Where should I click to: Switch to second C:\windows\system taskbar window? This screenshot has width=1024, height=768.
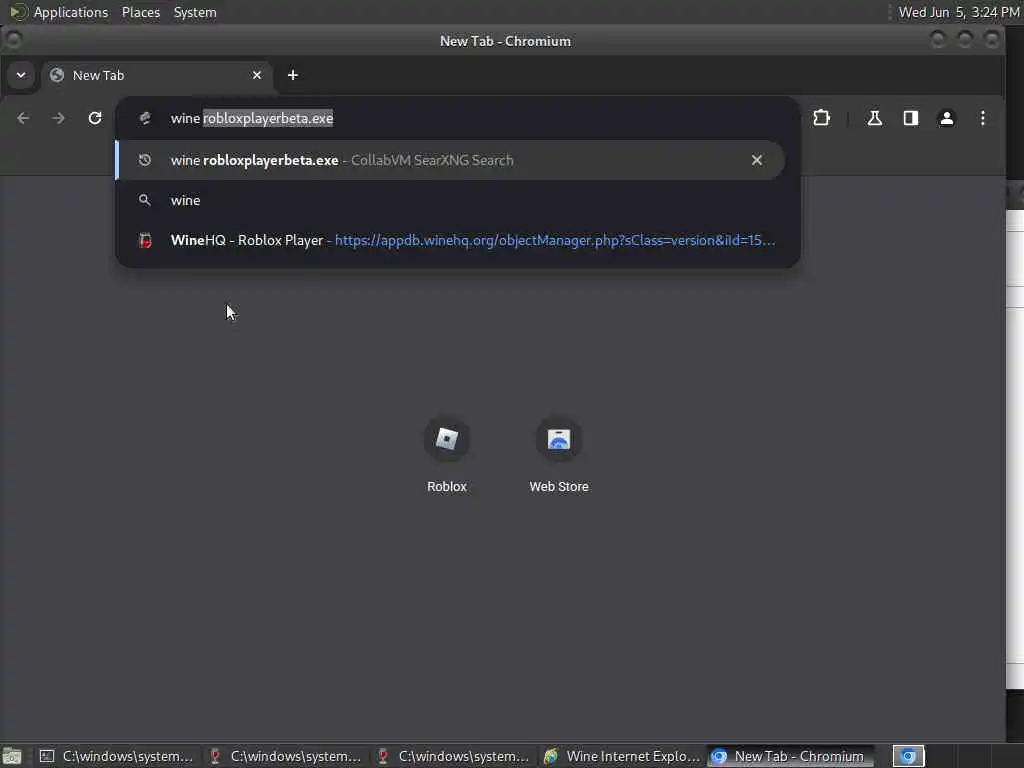[285, 756]
